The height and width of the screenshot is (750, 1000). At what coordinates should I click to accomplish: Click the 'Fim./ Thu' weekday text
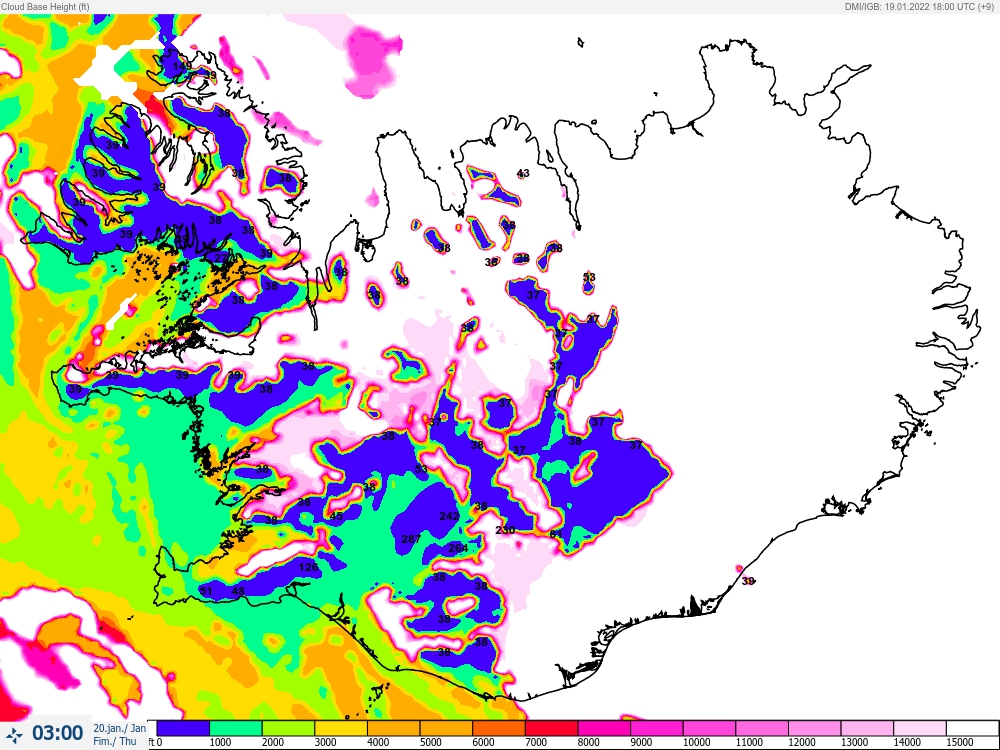click(x=115, y=741)
